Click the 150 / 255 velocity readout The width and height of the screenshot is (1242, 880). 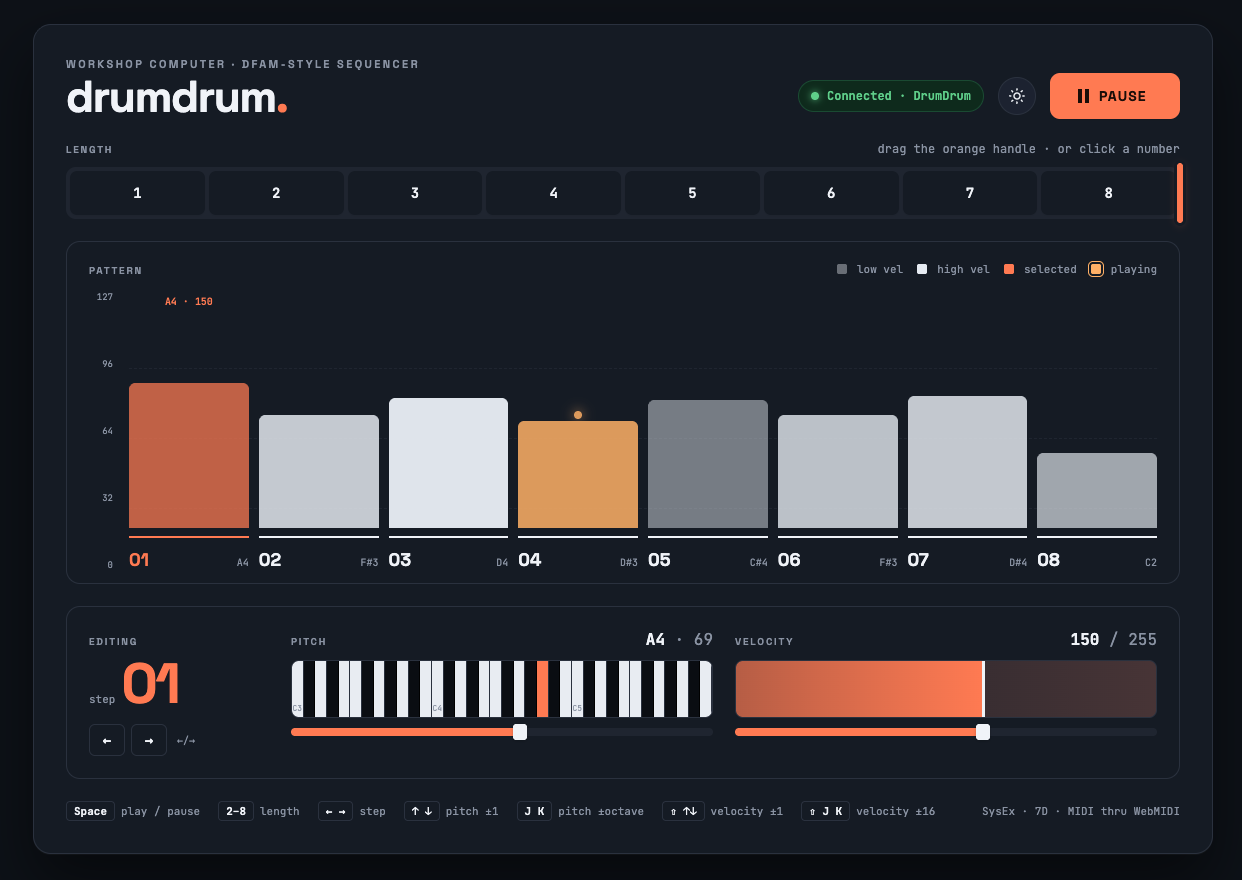coord(1113,640)
